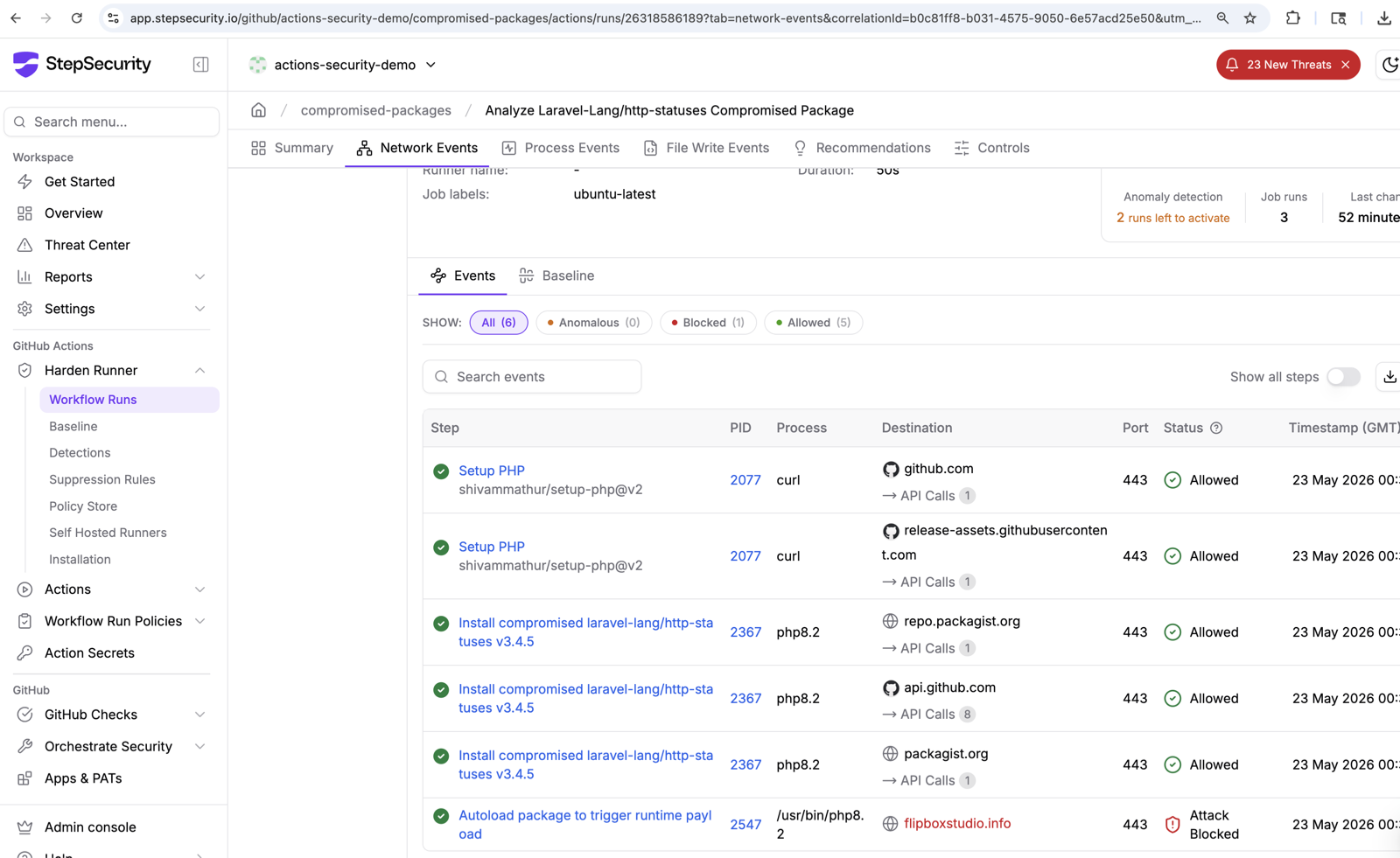Open browser extensions icon
Screen dimensions: 1400x858
point(1293,18)
